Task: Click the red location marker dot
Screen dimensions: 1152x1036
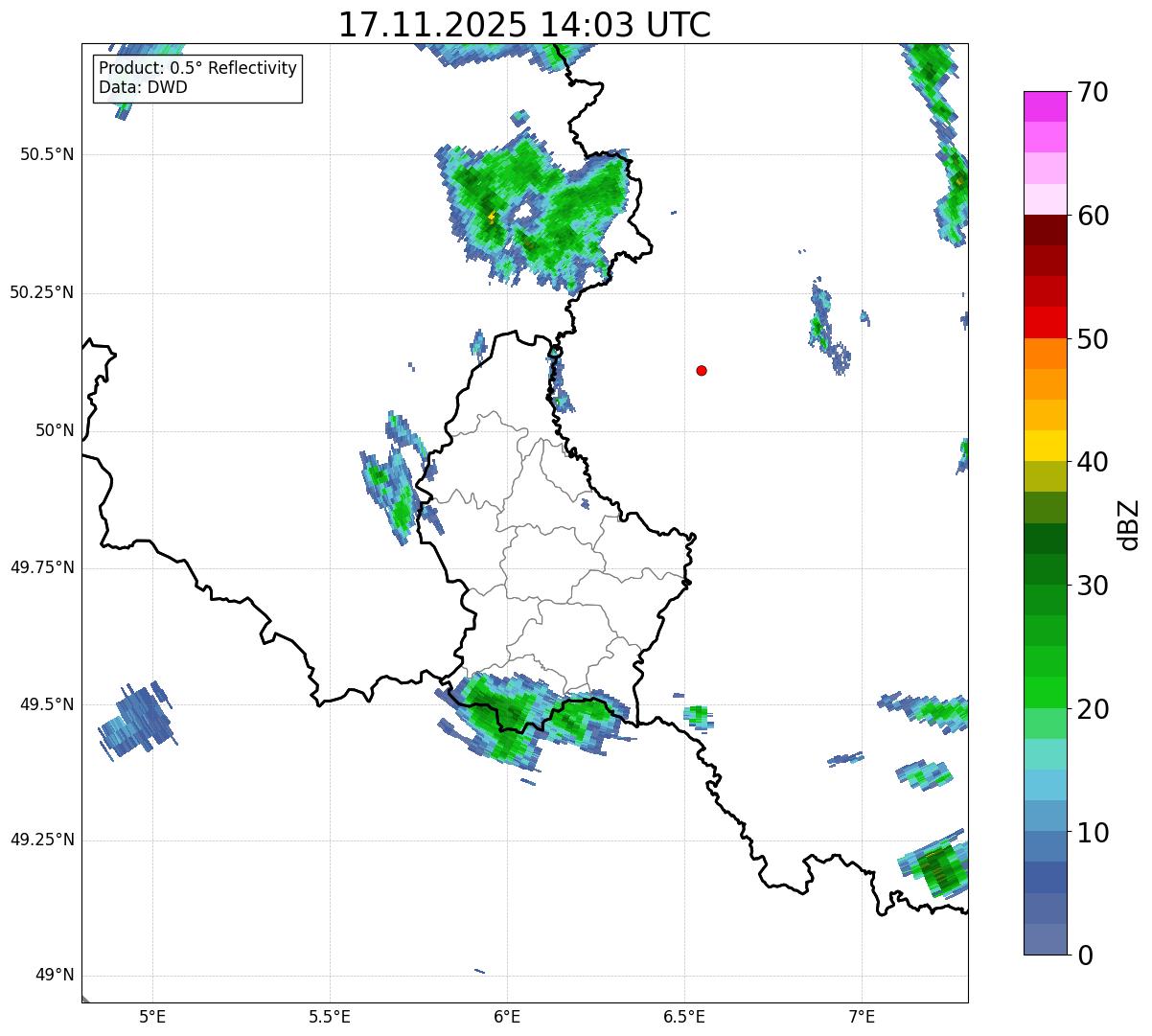Action: [x=702, y=370]
